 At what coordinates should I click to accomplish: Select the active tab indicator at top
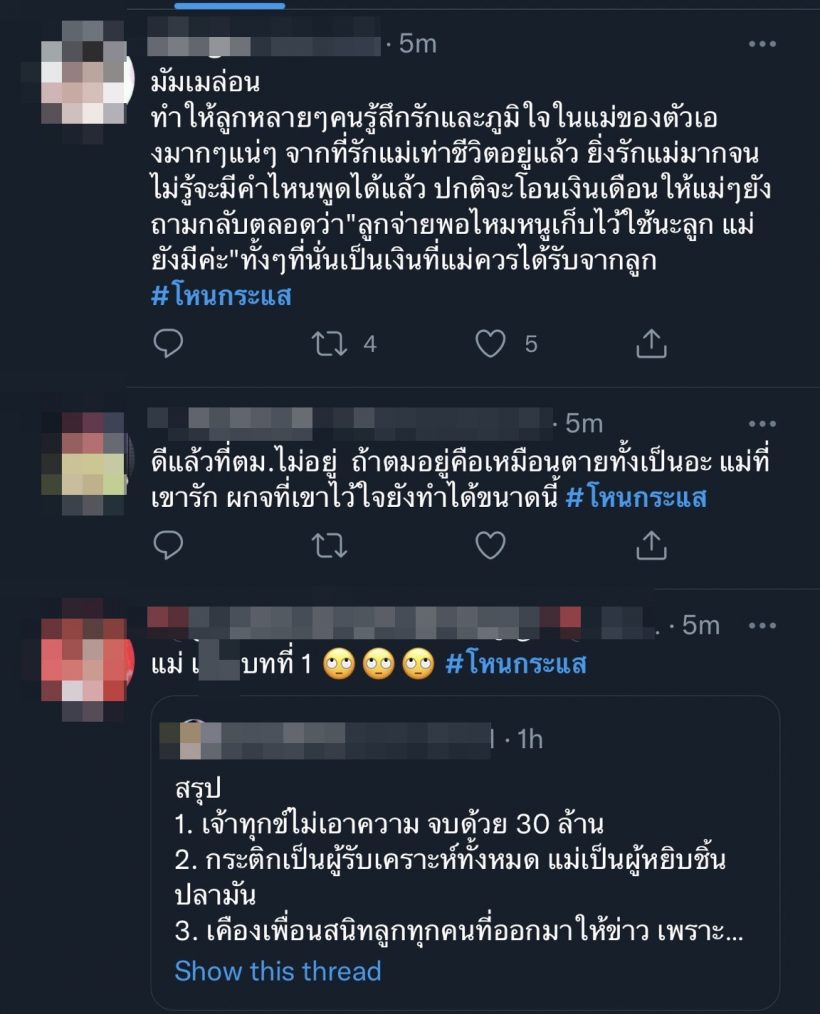click(230, 5)
